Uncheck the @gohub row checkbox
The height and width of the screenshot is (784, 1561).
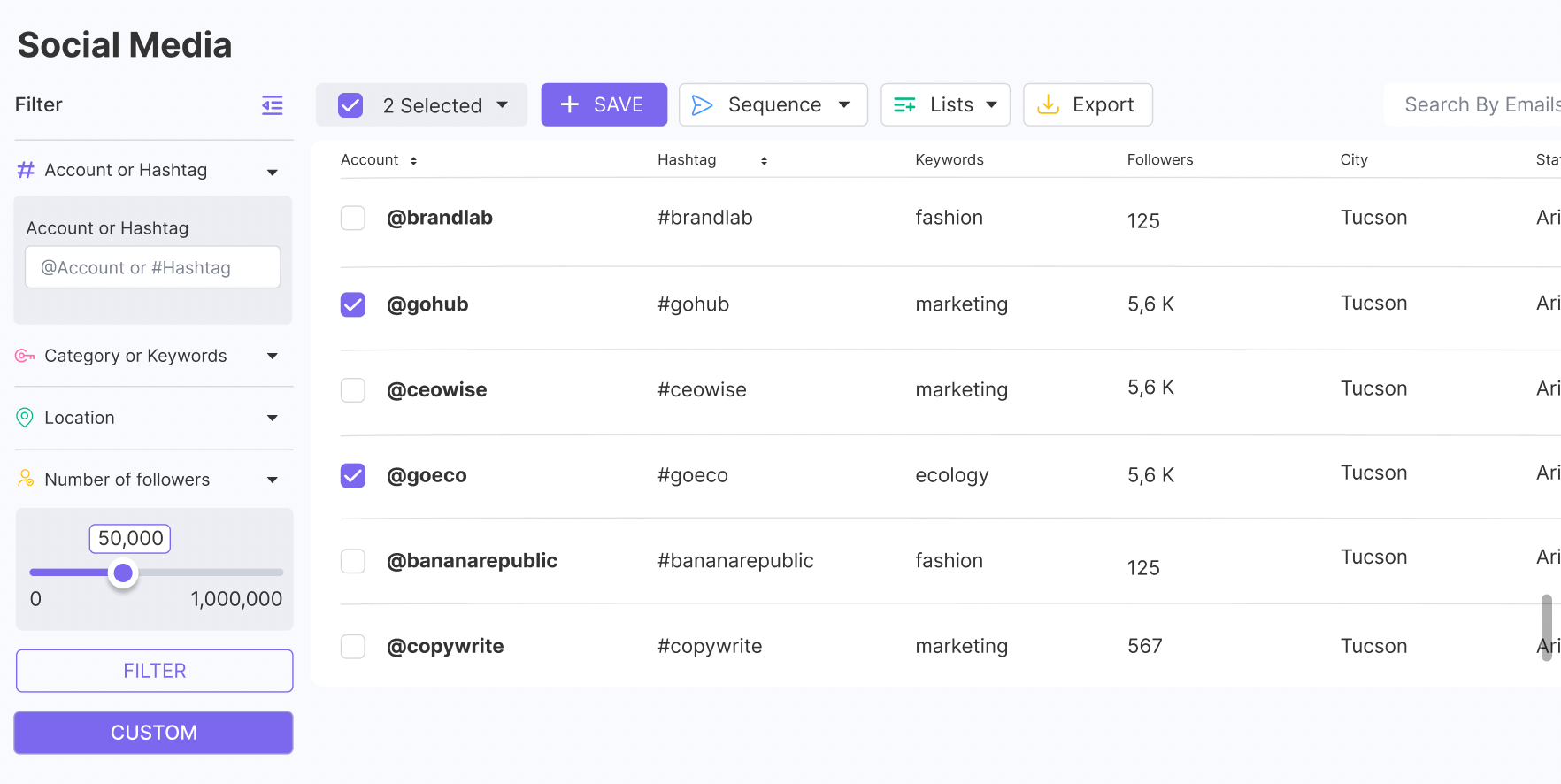pos(353,304)
